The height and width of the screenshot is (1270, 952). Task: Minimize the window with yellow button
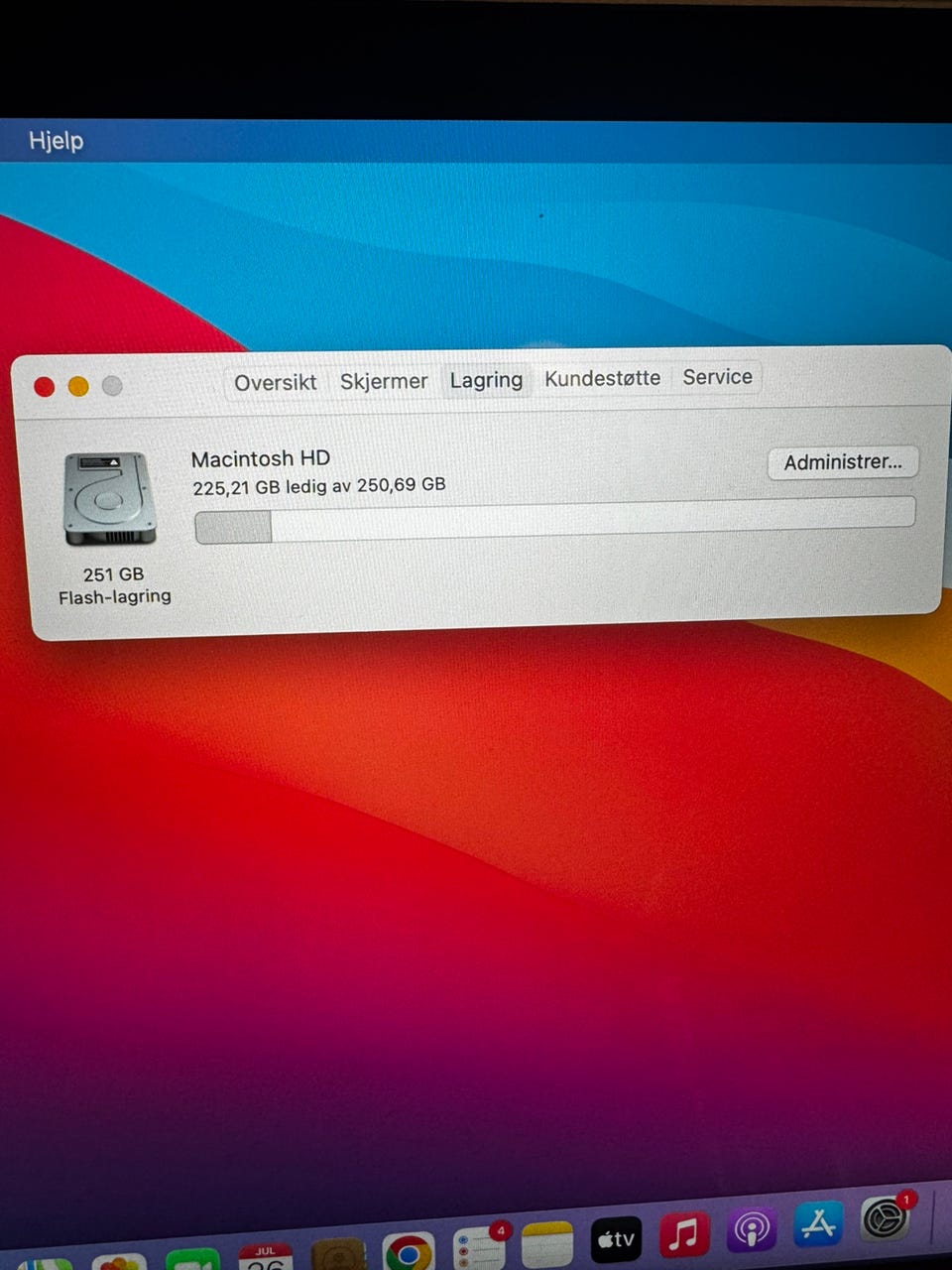(77, 387)
